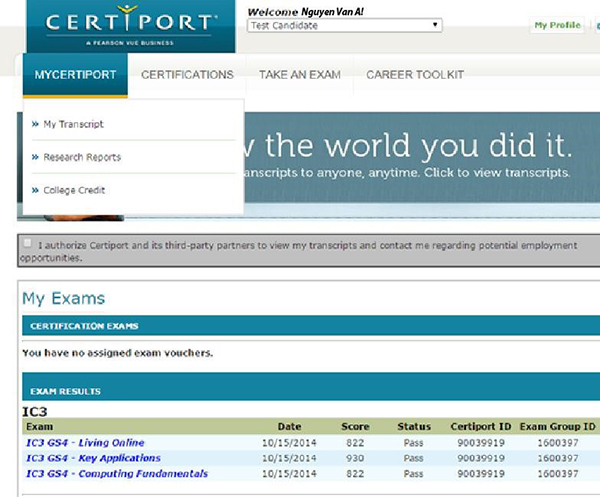The height and width of the screenshot is (497, 600).
Task: Choose College Credit from the menu
Action: click(x=74, y=190)
